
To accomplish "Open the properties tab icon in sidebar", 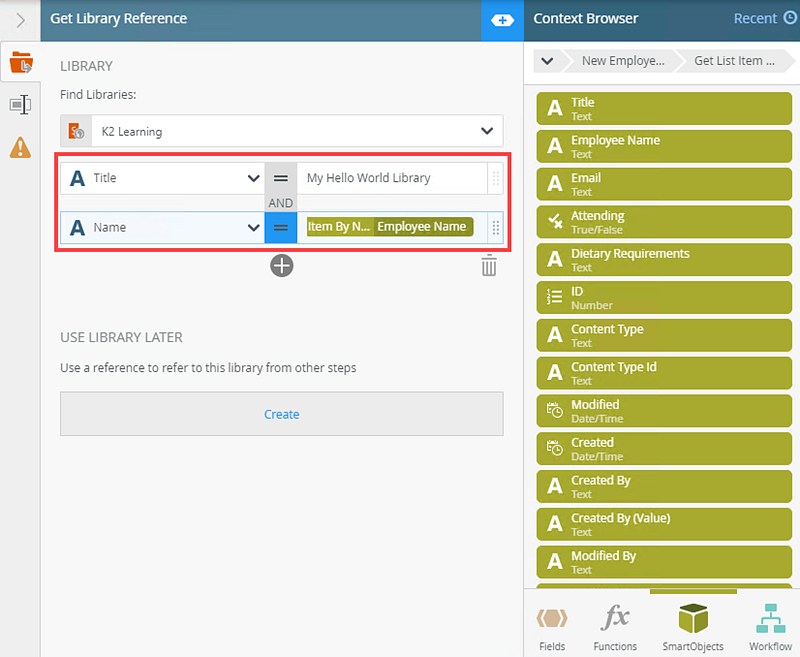I will tap(20, 105).
